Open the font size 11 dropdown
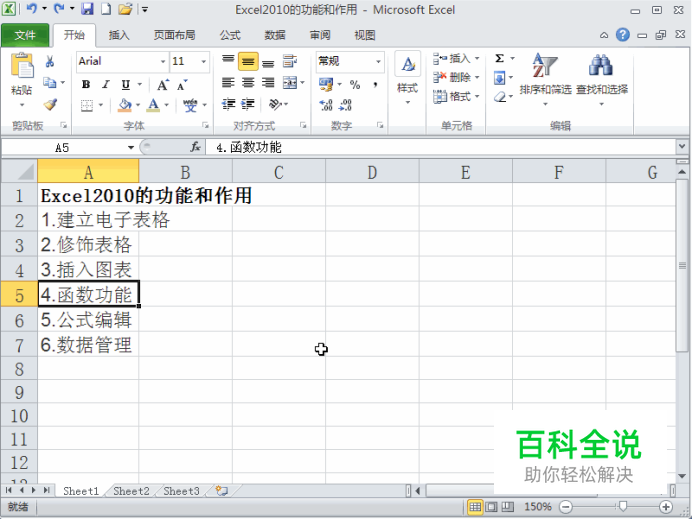The width and height of the screenshot is (692, 519). click(203, 62)
